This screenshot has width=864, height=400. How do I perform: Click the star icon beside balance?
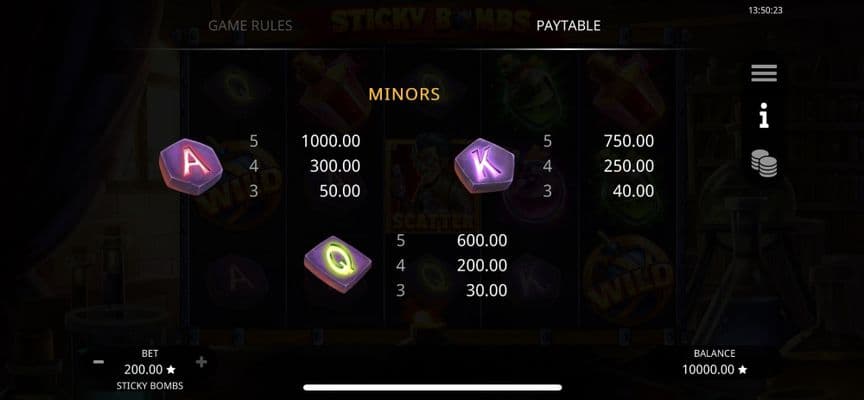pyautogui.click(x=743, y=369)
